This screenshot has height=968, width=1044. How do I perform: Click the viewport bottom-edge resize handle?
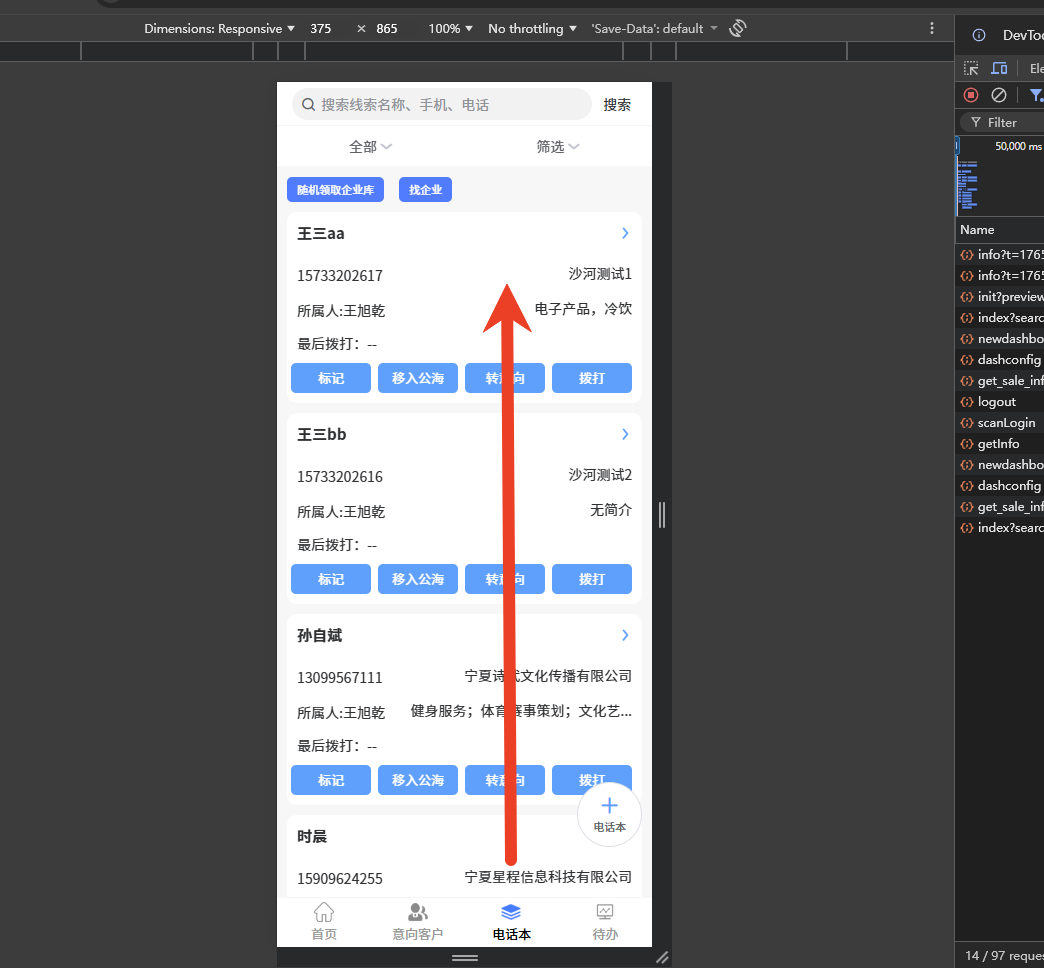tap(465, 957)
